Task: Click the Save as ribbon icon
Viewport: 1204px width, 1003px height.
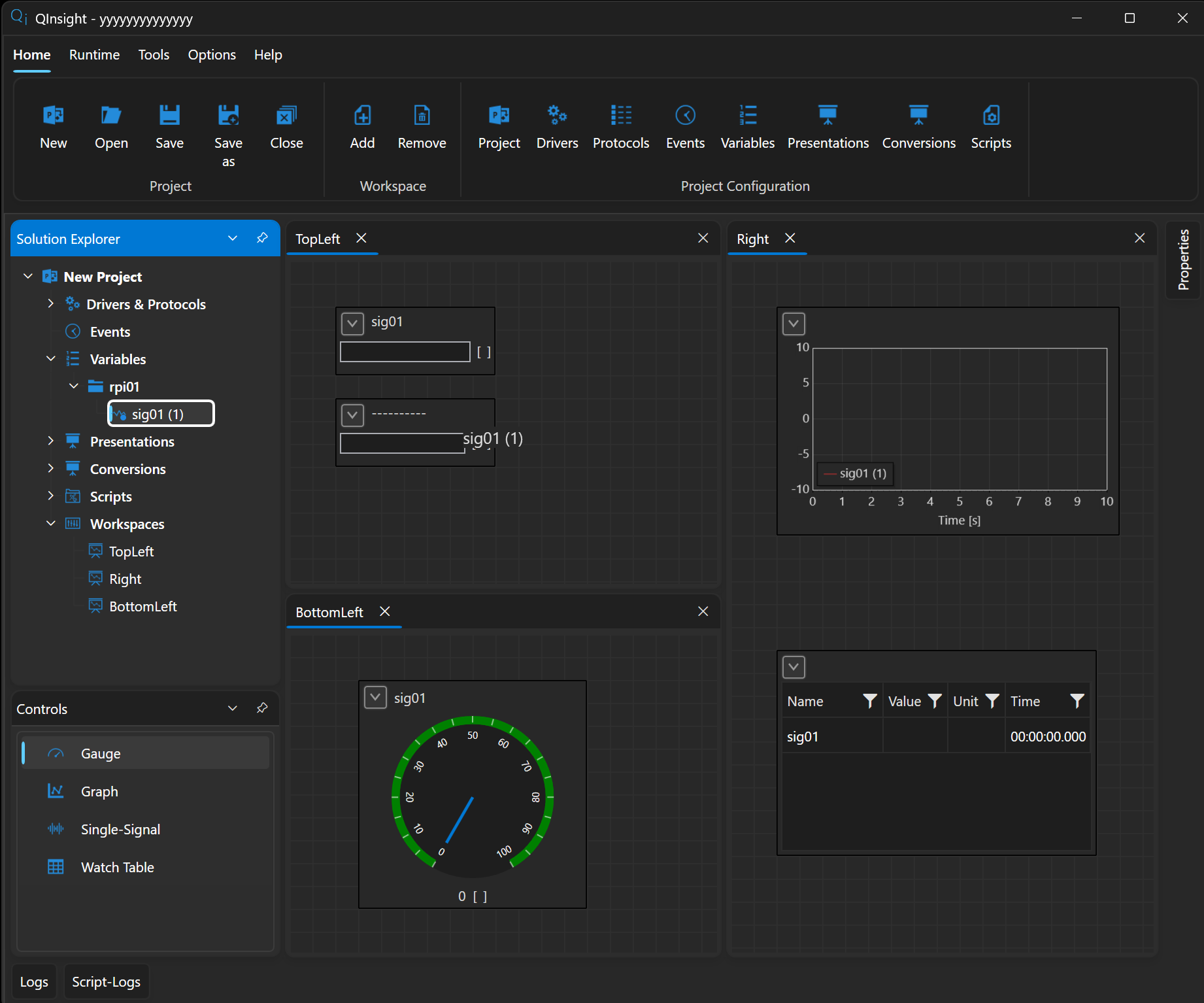Action: [228, 116]
